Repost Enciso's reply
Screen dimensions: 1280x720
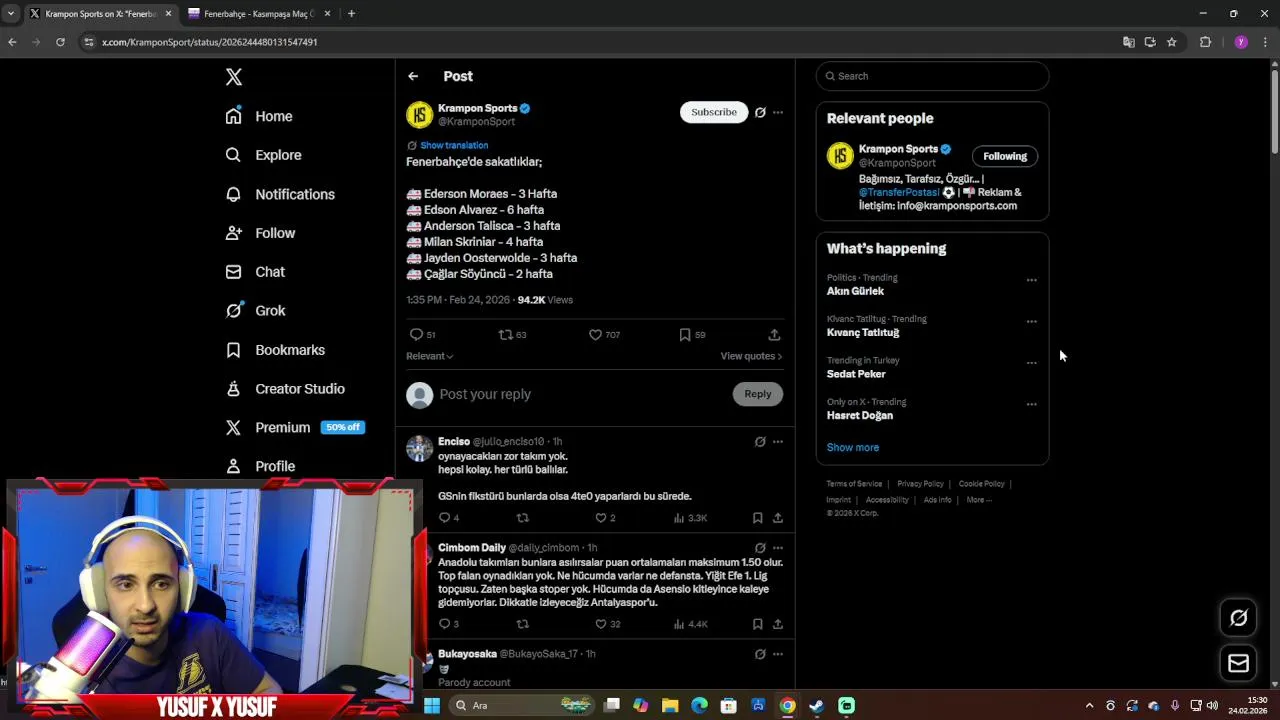coord(522,518)
